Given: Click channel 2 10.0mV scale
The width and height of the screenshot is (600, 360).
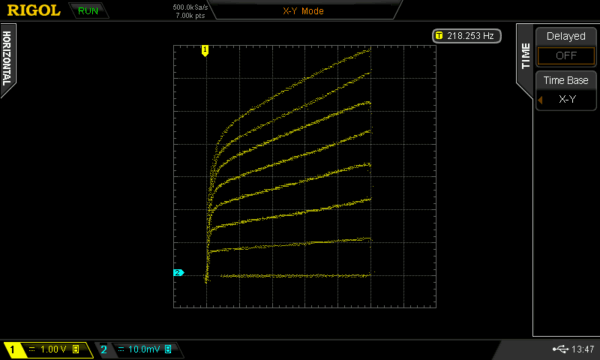Looking at the screenshot, I should pyautogui.click(x=144, y=349).
